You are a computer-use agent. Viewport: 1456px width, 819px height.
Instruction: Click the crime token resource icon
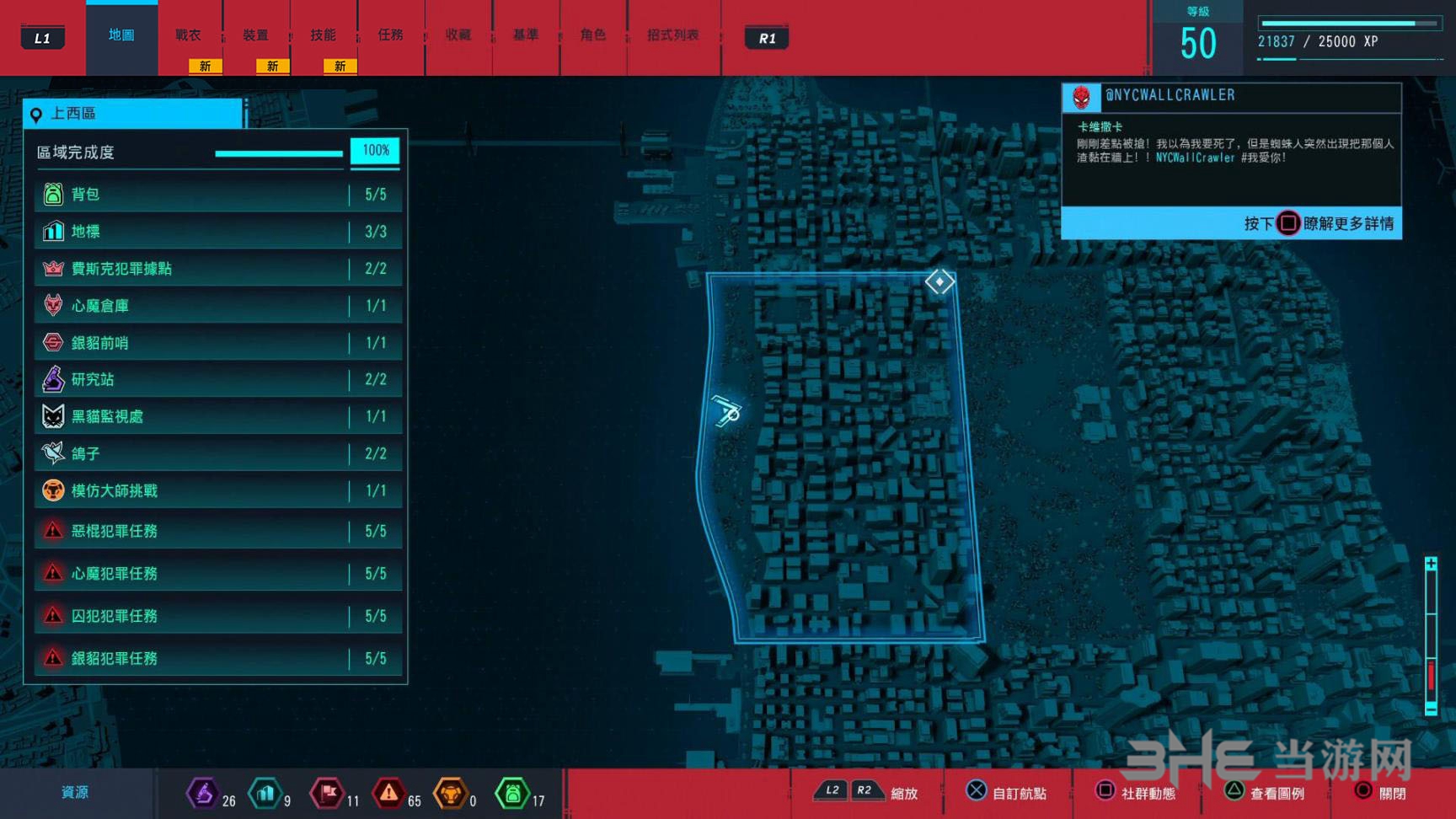tap(388, 793)
